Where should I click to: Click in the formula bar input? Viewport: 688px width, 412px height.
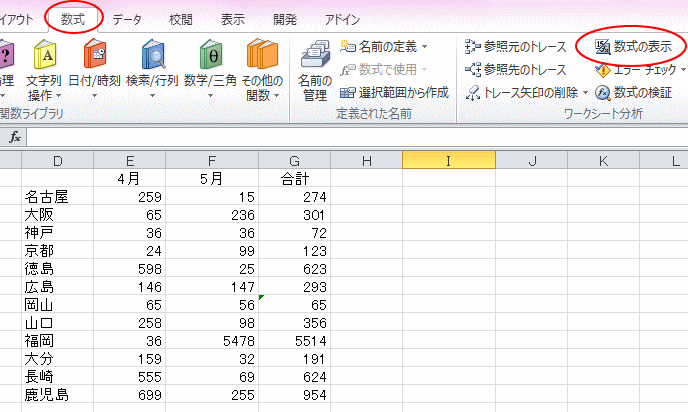pyautogui.click(x=357, y=137)
